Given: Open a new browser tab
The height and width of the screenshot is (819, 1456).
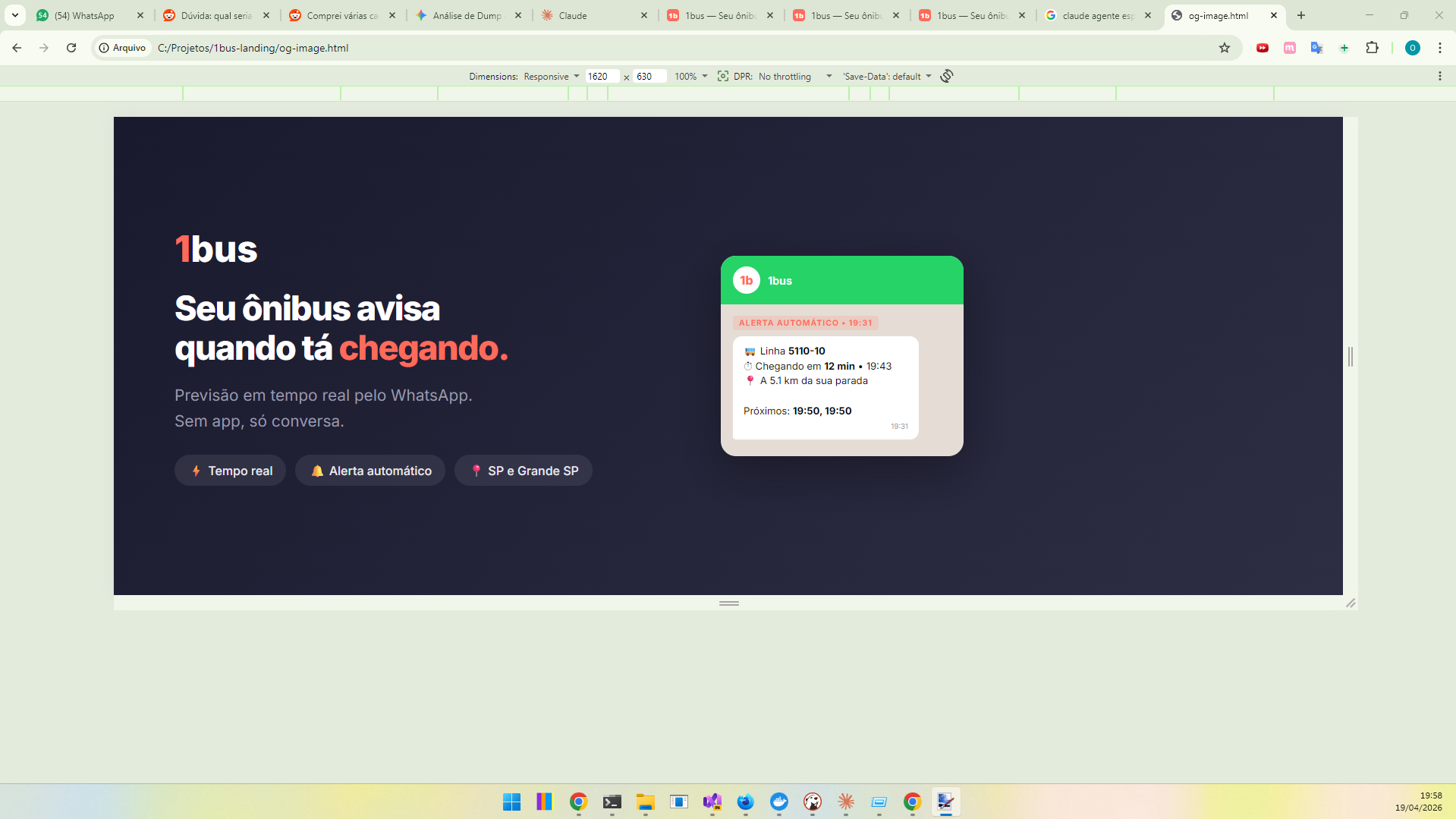Looking at the screenshot, I should tap(1301, 15).
